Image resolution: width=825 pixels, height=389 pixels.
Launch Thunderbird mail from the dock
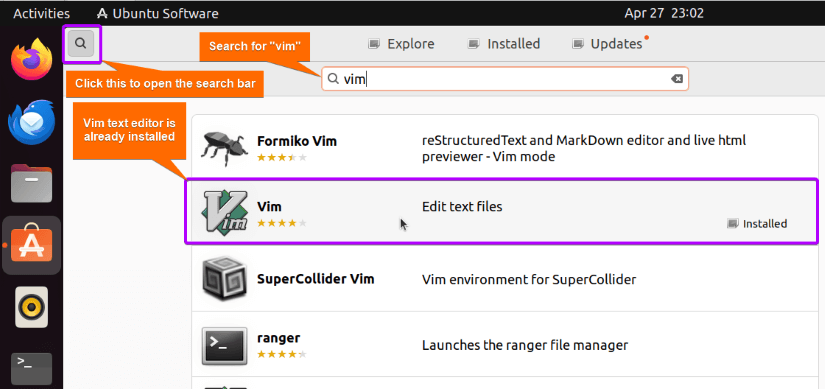point(32,122)
